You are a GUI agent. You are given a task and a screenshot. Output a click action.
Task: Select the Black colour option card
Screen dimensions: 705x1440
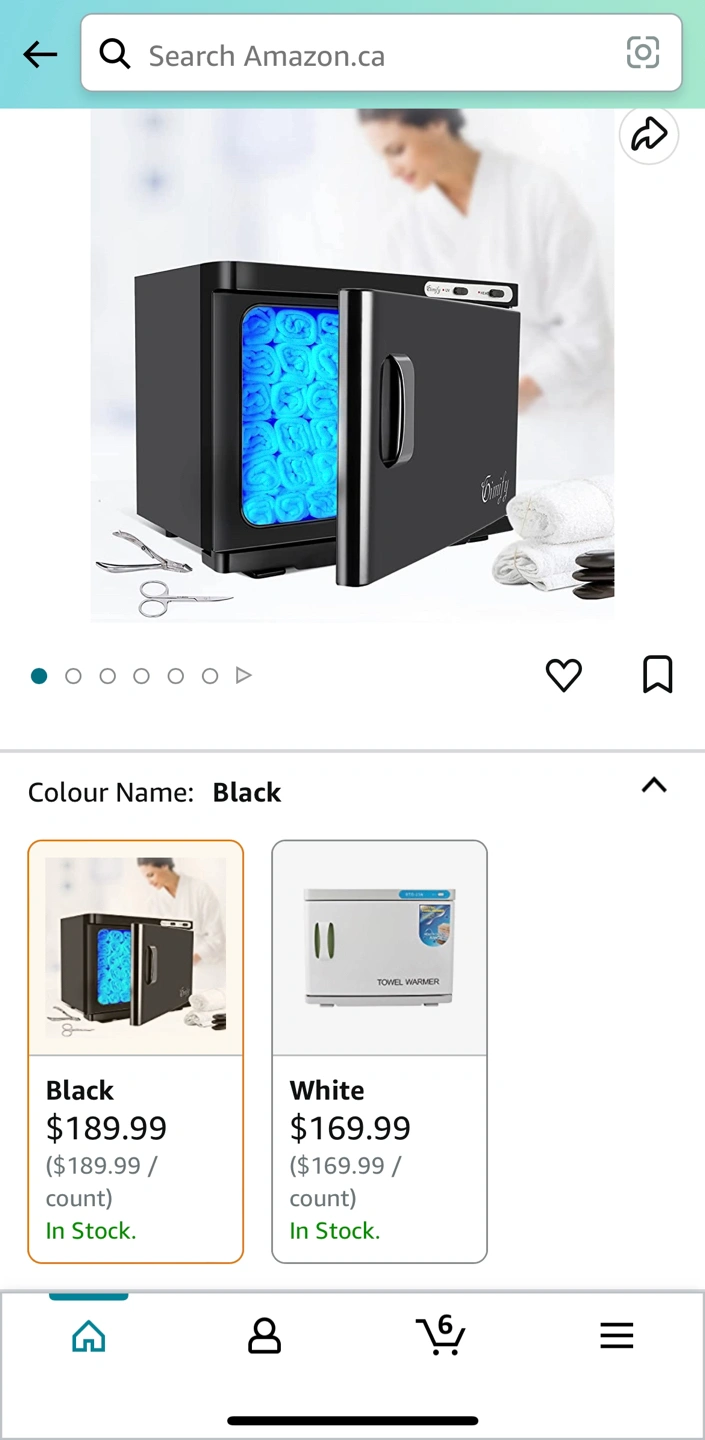[x=136, y=1052]
